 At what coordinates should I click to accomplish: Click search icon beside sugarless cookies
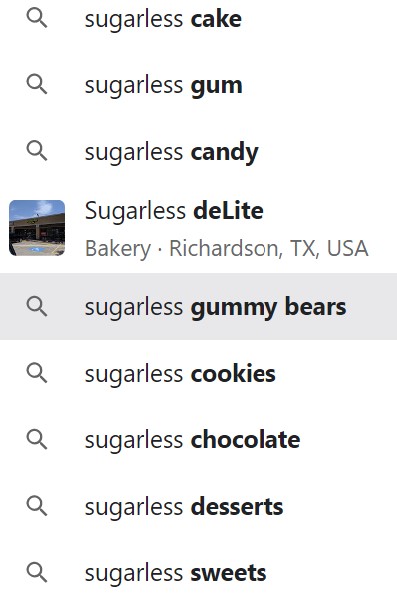(37, 373)
